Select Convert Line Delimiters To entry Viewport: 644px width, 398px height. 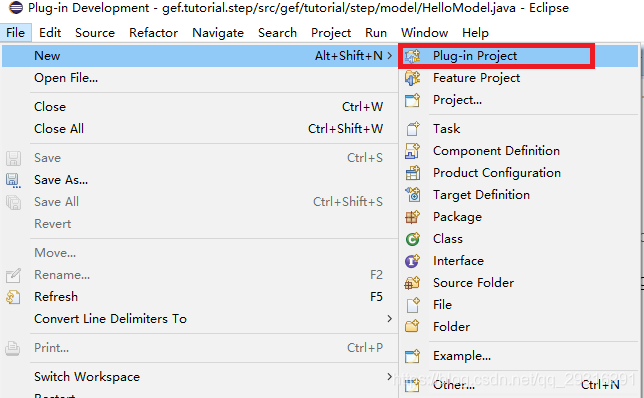200,319
